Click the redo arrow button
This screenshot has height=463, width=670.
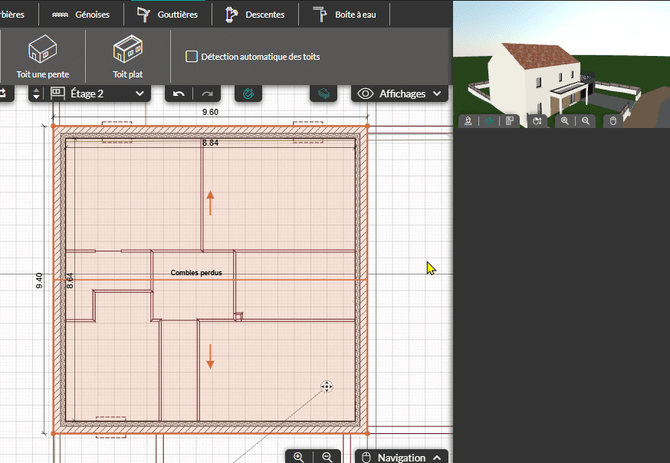(207, 93)
